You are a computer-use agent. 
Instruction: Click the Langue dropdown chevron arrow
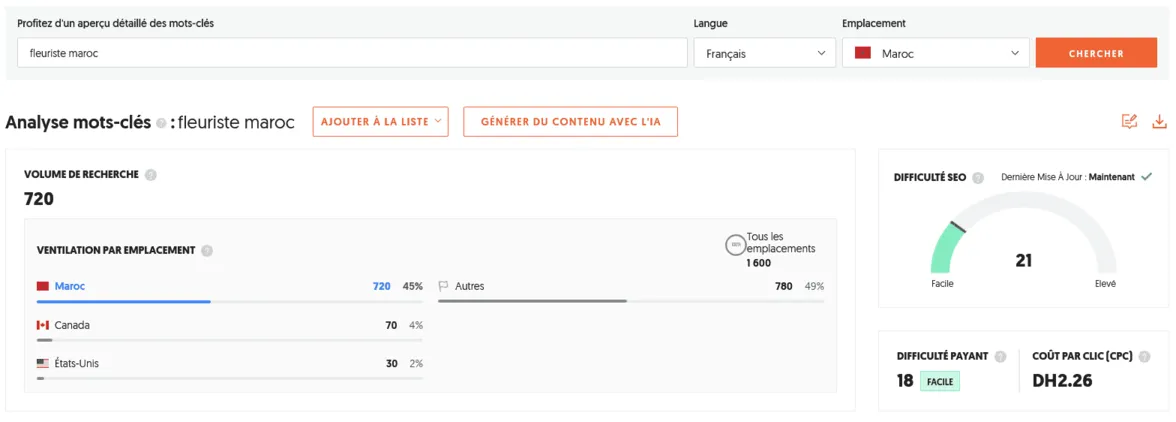point(821,53)
